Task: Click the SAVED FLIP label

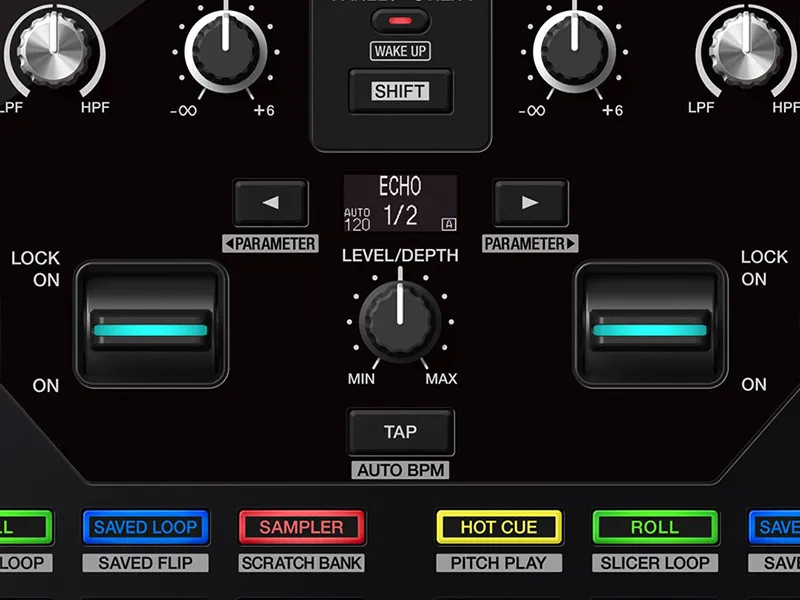Action: (145, 563)
